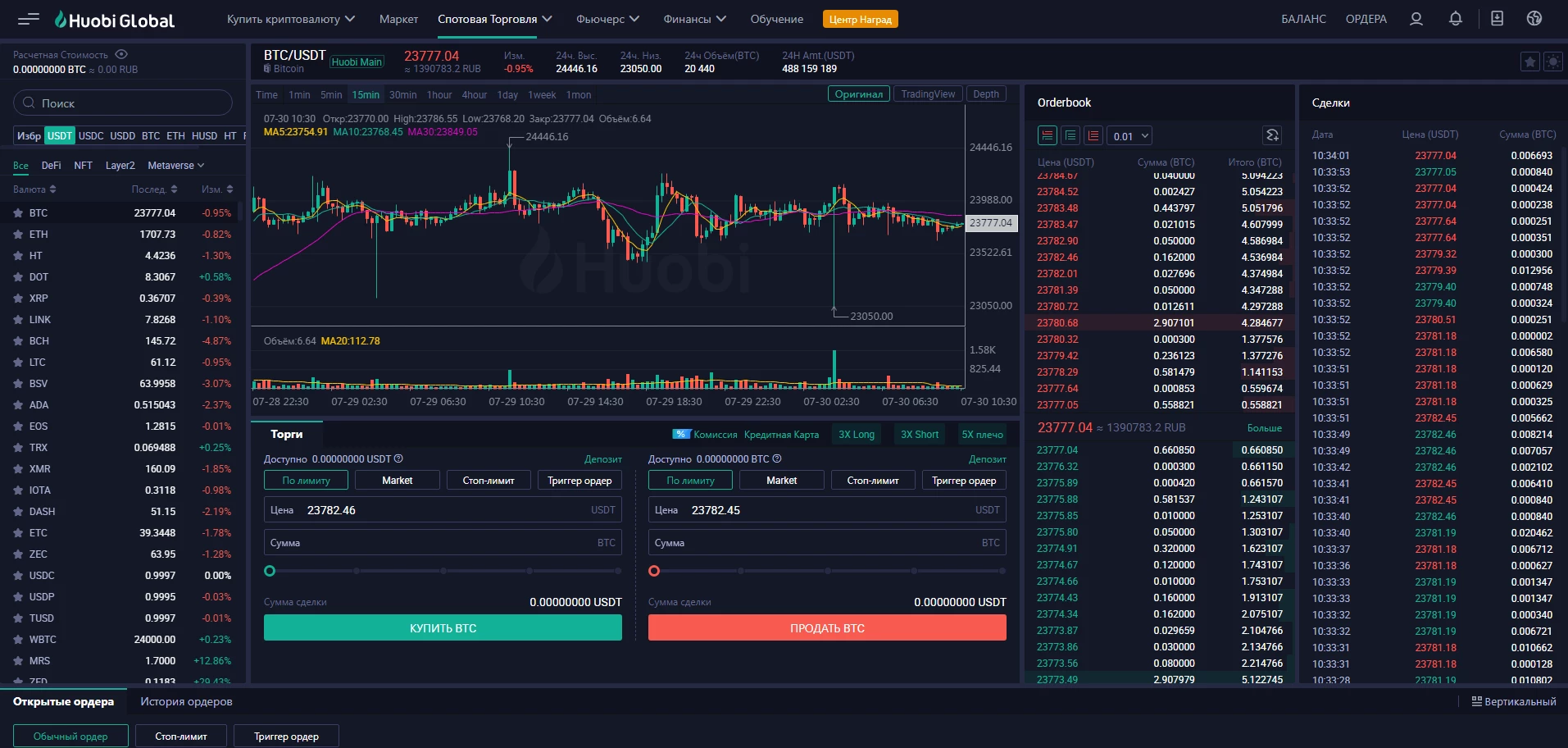Click the sell amount slider handle
The width and height of the screenshot is (1568, 748).
654,571
